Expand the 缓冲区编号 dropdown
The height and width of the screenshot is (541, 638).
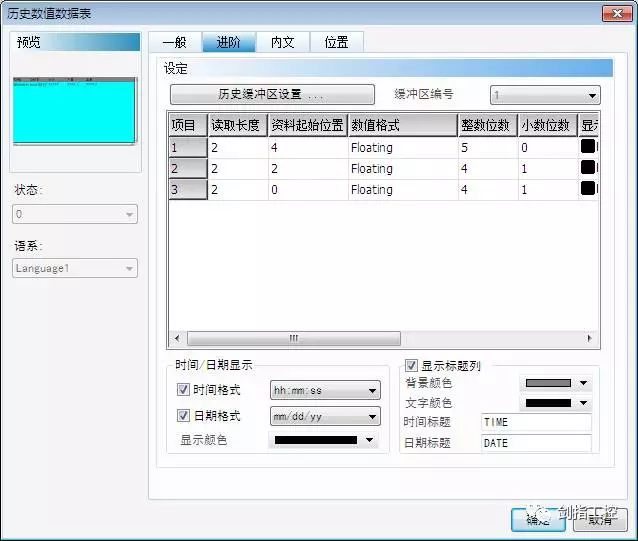[544, 95]
